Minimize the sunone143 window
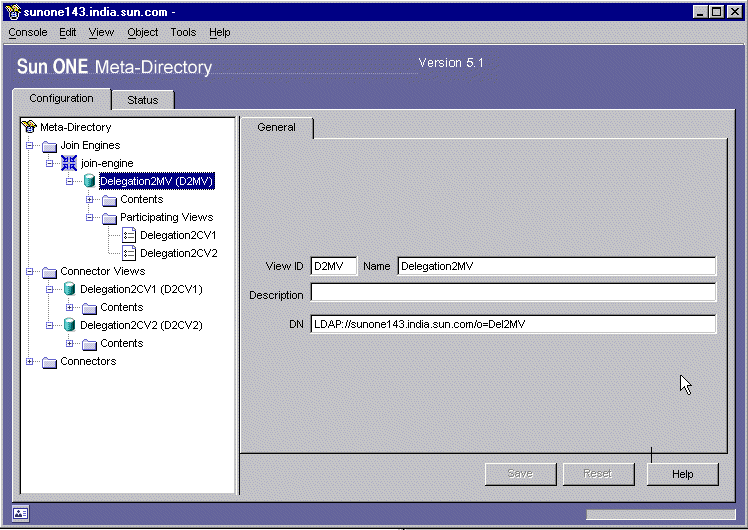 point(700,11)
